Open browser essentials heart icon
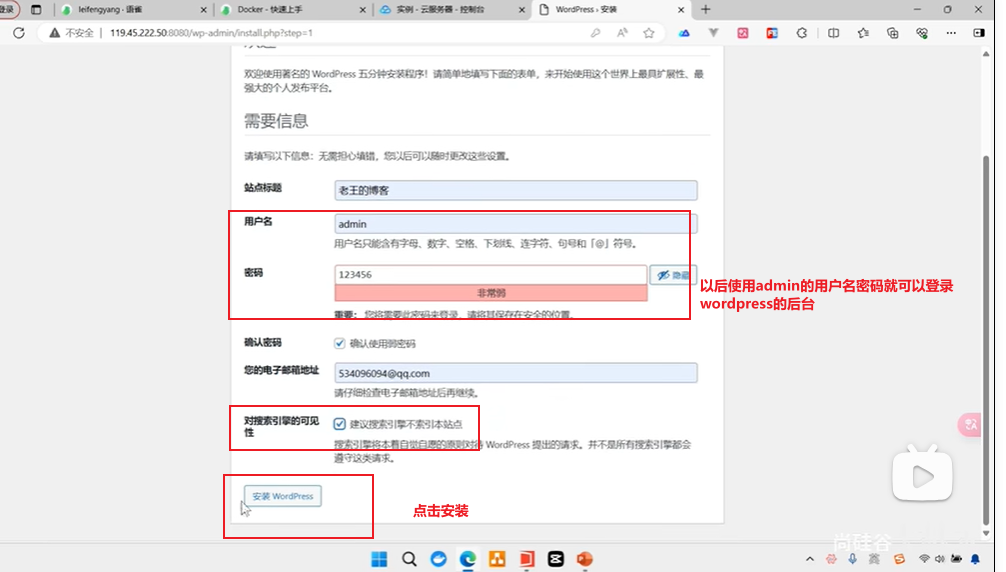Screen dimensions: 1006x572 pos(922,33)
